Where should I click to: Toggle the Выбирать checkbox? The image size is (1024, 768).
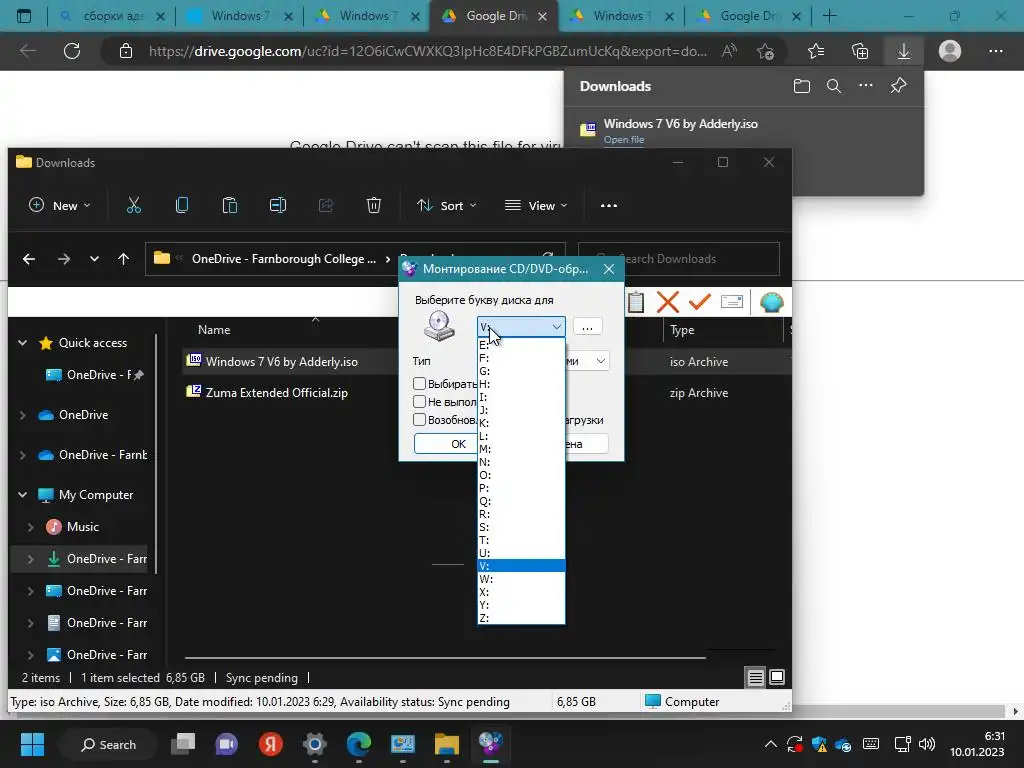click(x=419, y=383)
